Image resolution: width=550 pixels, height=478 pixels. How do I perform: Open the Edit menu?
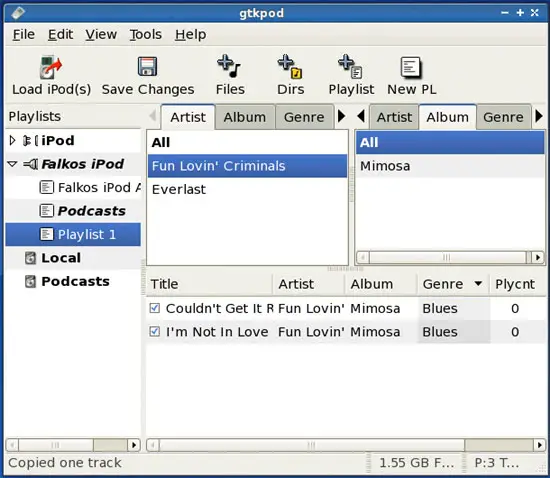click(60, 34)
